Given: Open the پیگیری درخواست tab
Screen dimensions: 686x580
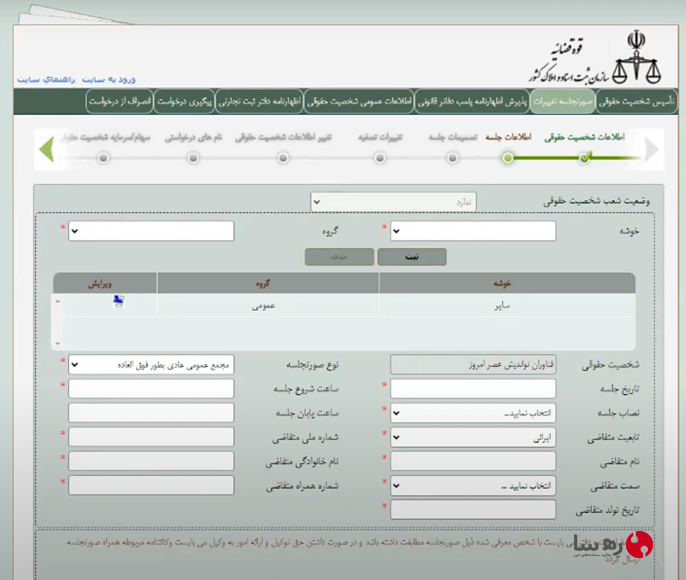Looking at the screenshot, I should [x=184, y=101].
